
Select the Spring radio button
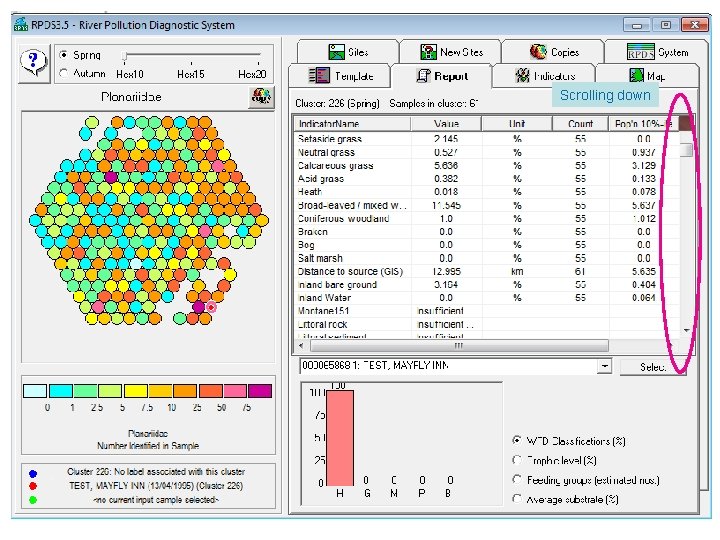coord(64,55)
